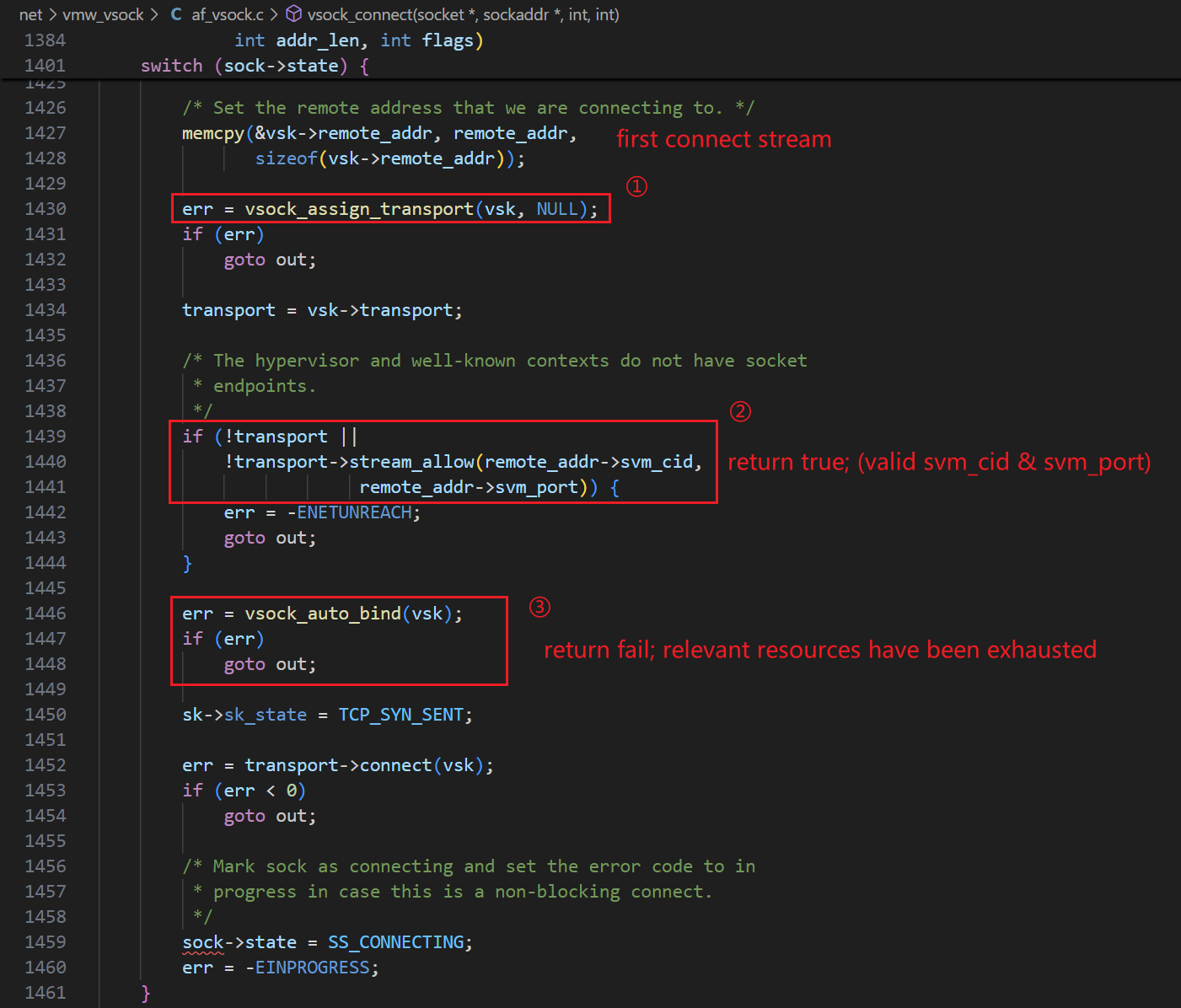Click the TCP_SYN_SENT constant
The width and height of the screenshot is (1181, 1008).
click(400, 715)
